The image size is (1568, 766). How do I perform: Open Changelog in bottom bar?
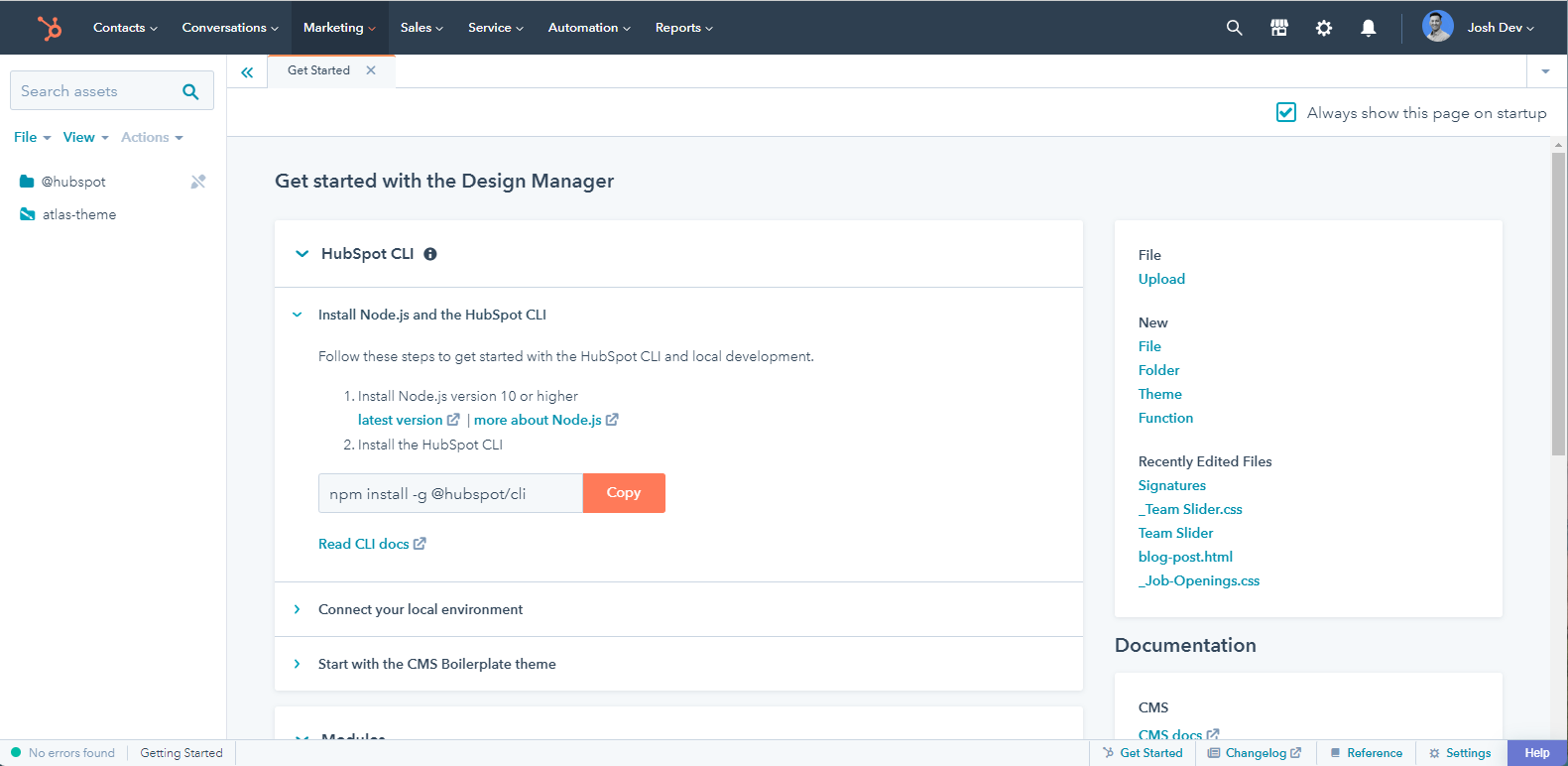1255,753
